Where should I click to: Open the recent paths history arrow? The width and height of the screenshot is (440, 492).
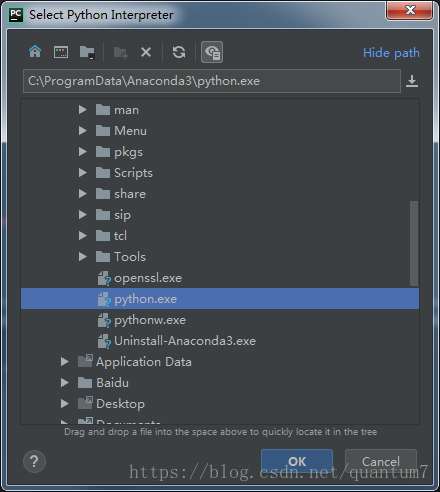(412, 81)
